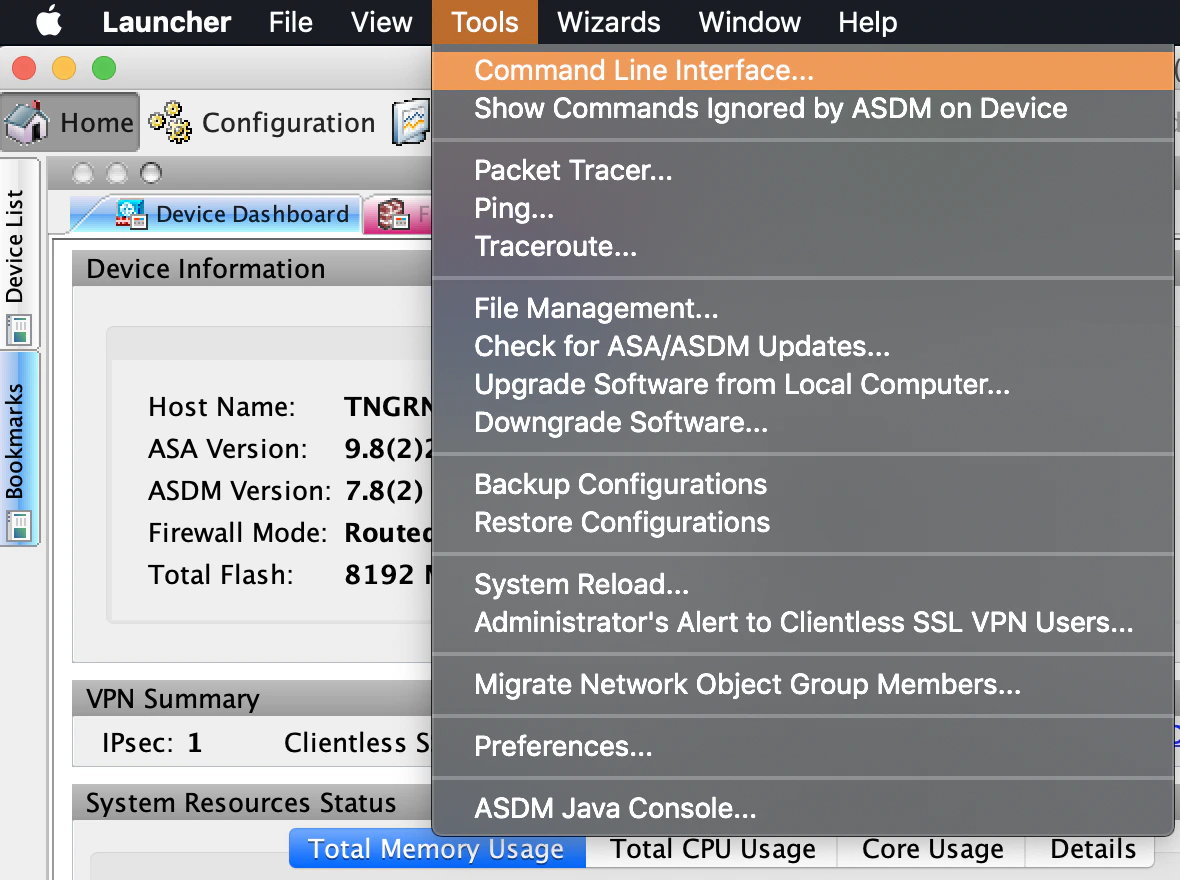Open Packet Tracer
This screenshot has width=1180, height=880.
pos(573,170)
